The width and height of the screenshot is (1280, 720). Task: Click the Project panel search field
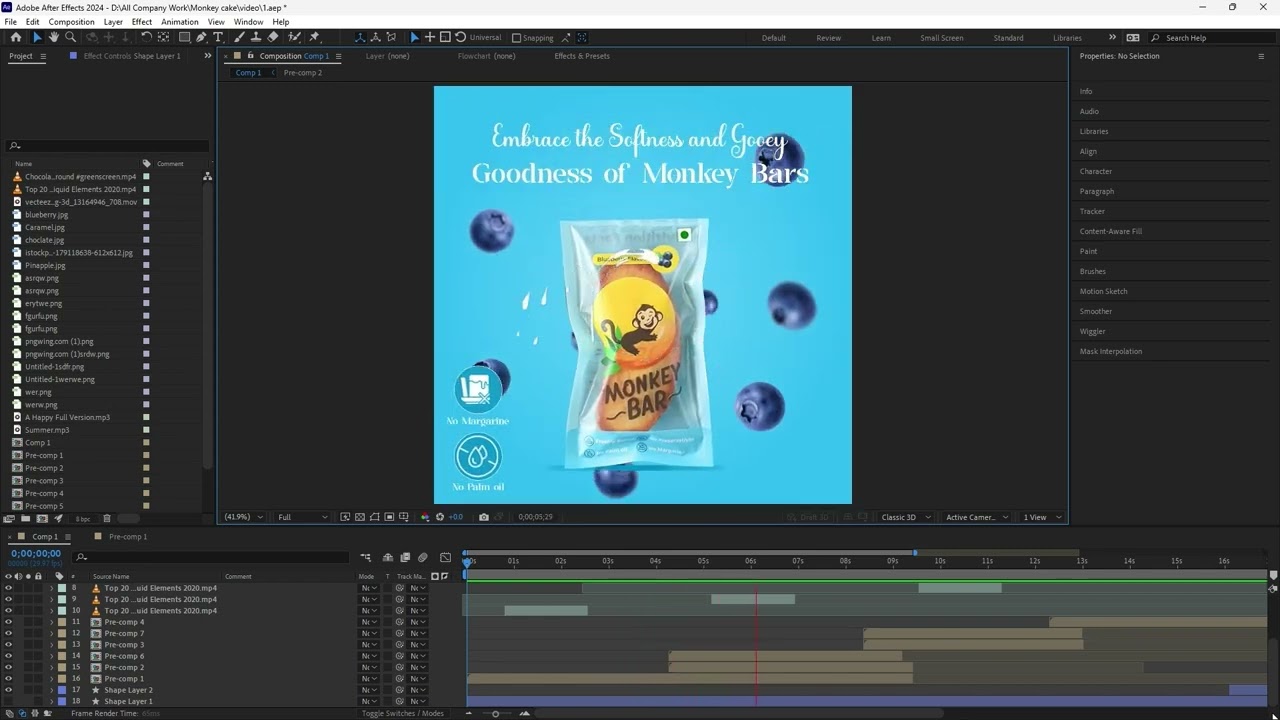click(107, 145)
